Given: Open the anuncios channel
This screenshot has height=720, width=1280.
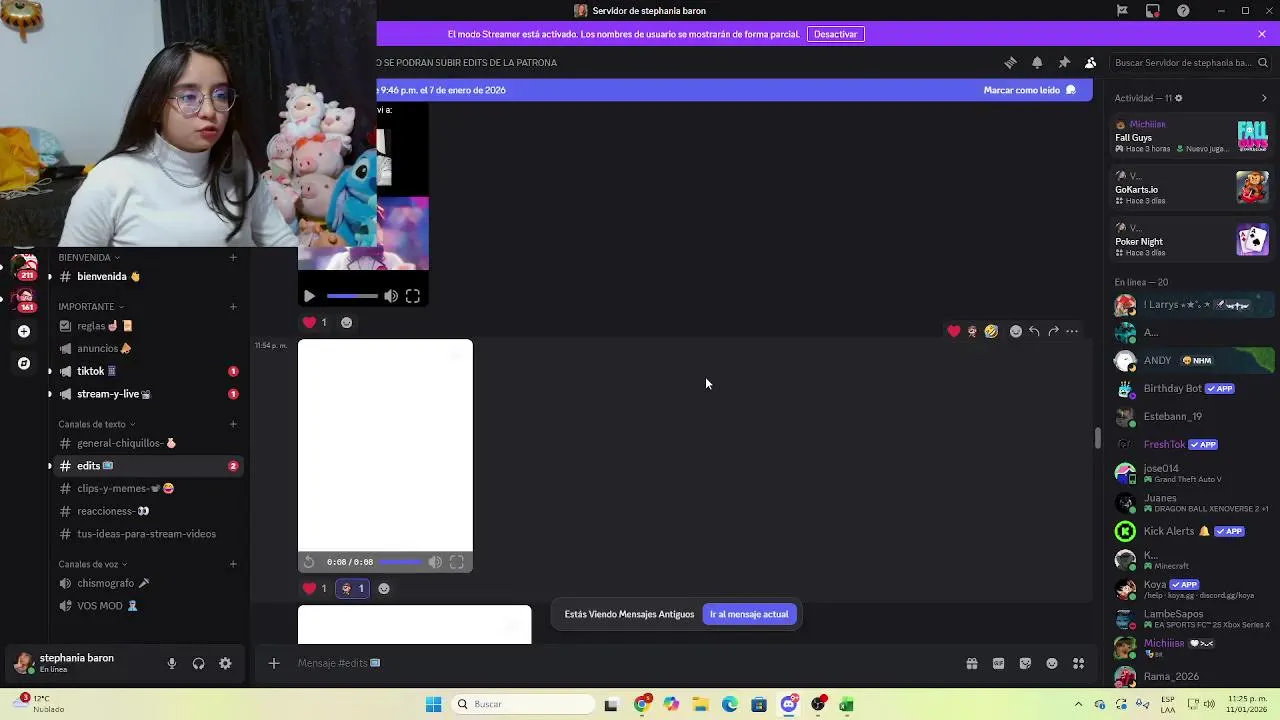Looking at the screenshot, I should coord(148,348).
